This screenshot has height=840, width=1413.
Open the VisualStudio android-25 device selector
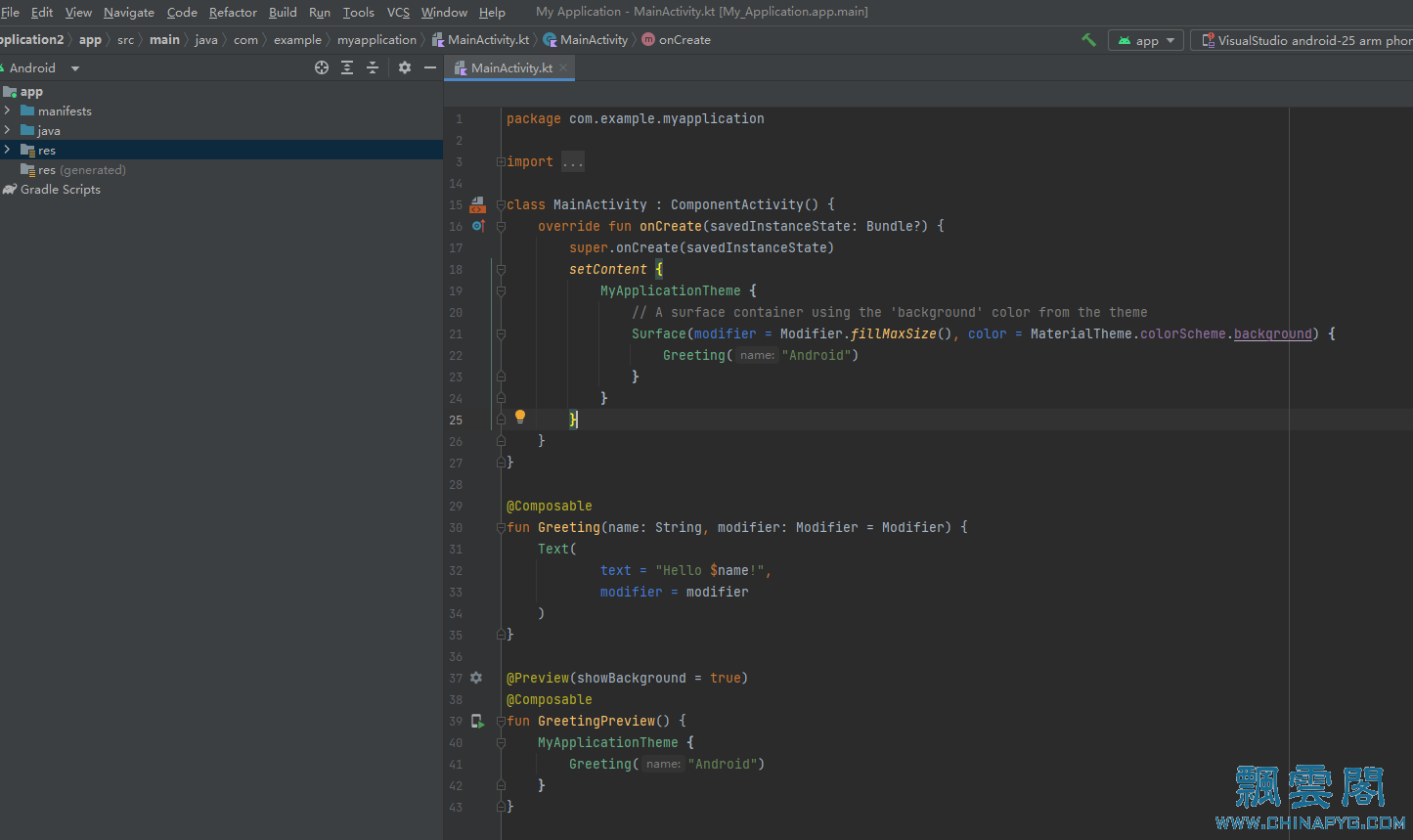pyautogui.click(x=1303, y=40)
